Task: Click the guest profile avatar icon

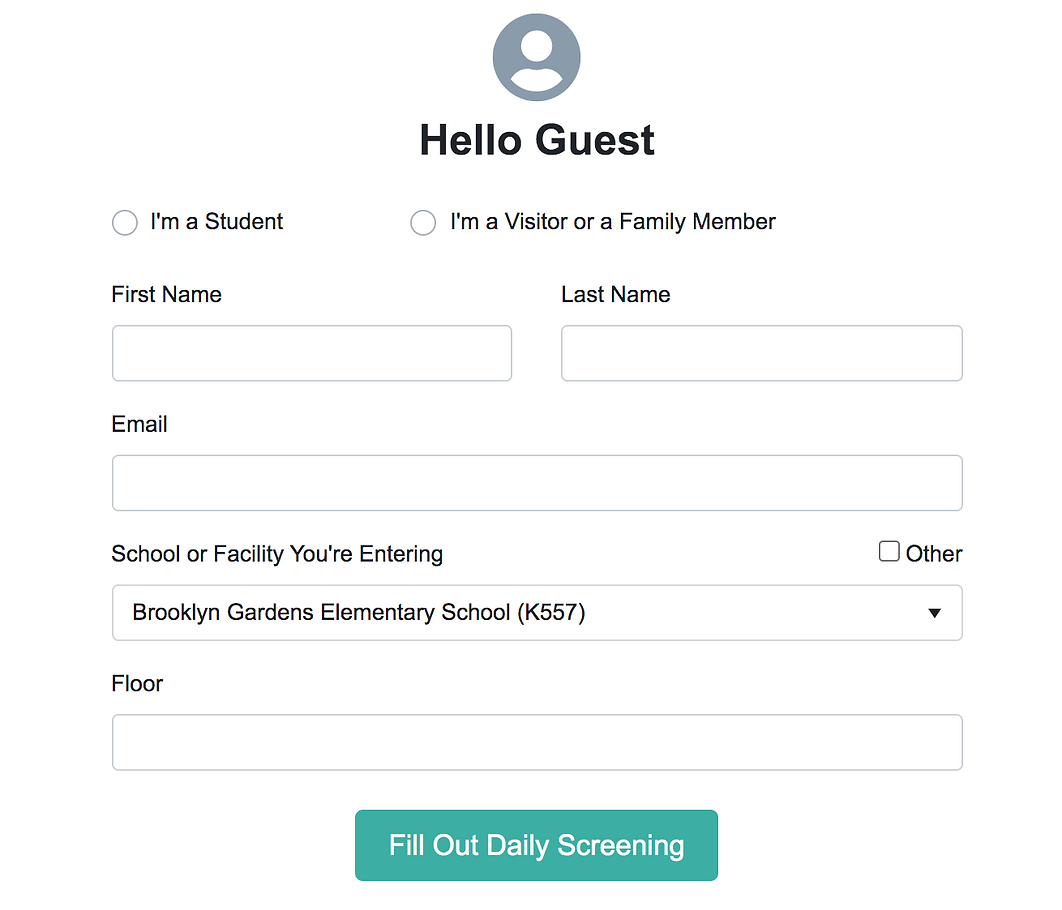Action: pyautogui.click(x=536, y=58)
